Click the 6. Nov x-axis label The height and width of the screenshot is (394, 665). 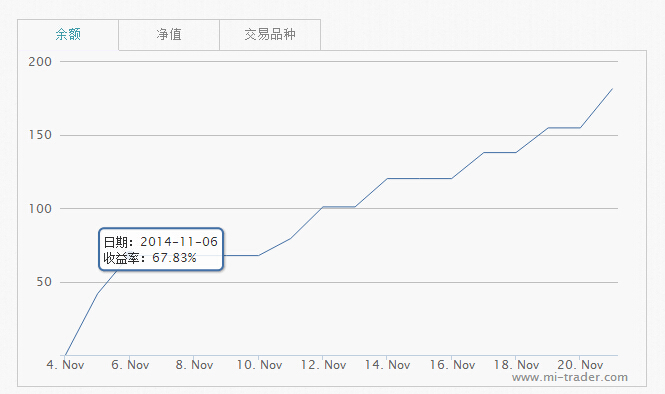click(x=130, y=365)
